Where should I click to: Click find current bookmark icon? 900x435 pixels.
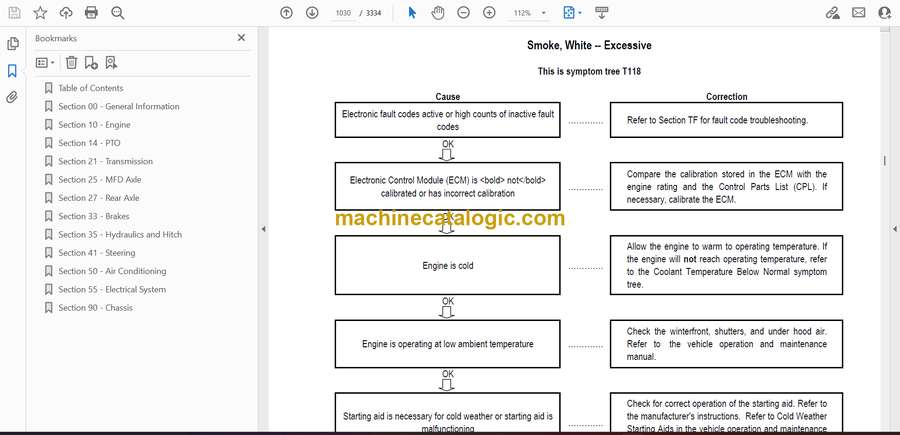pos(111,63)
